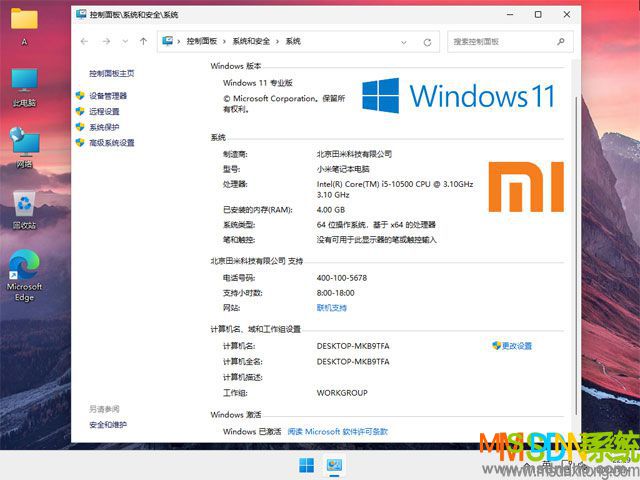640x480 pixels.
Task: Open 高级系统设置 from sidebar
Action: [x=112, y=142]
